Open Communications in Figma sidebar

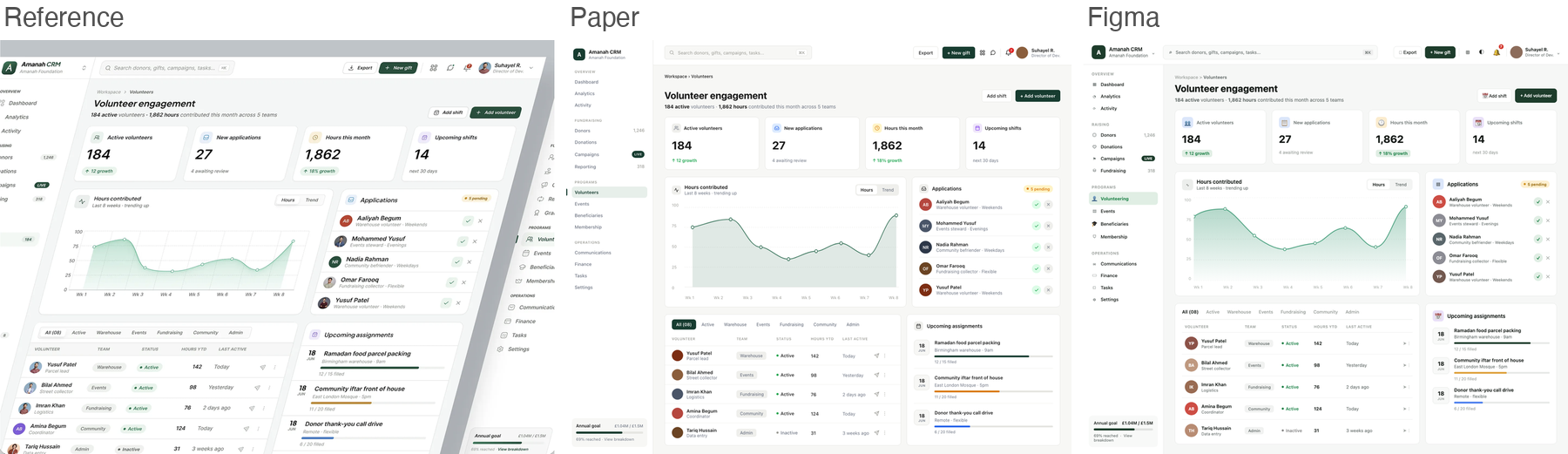pos(1119,264)
